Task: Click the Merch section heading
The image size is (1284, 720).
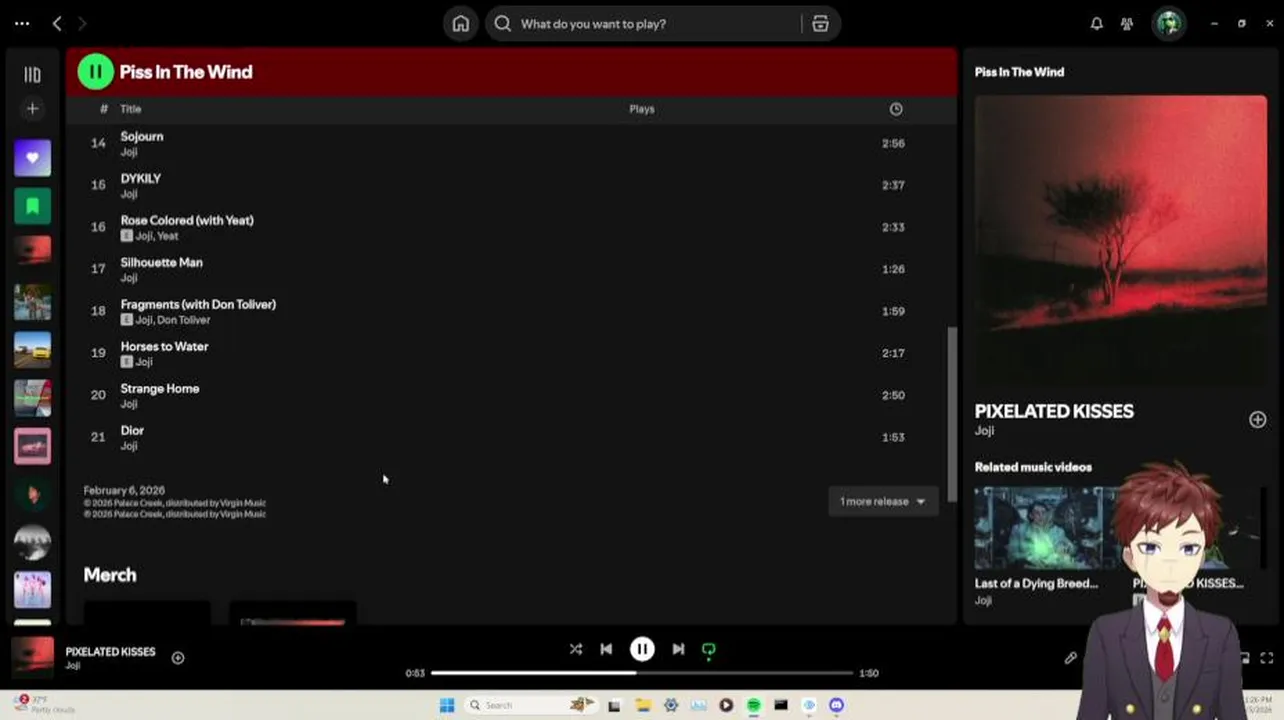Action: tap(110, 575)
